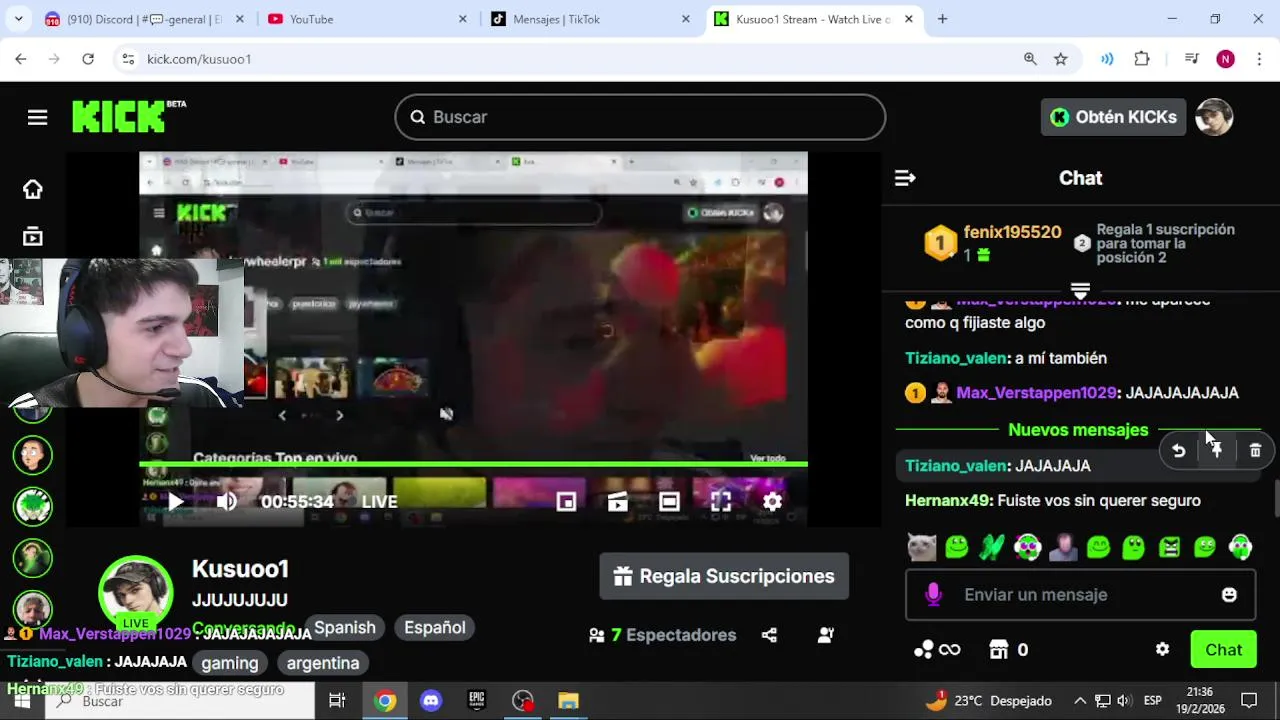Viewport: 1280px width, 720px height.
Task: Send message with Chat button
Action: coord(1223,650)
